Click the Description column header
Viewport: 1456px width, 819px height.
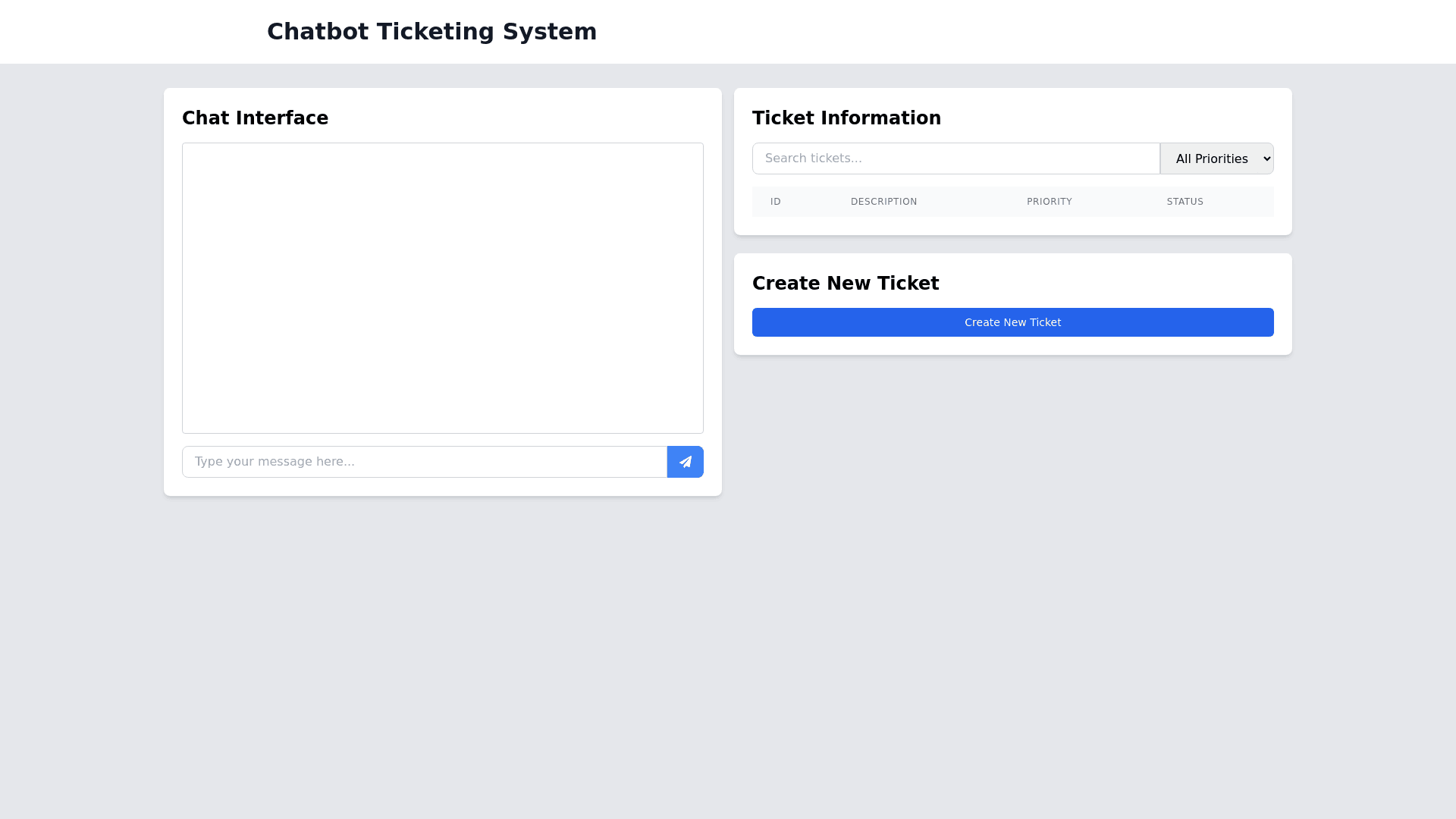883,202
